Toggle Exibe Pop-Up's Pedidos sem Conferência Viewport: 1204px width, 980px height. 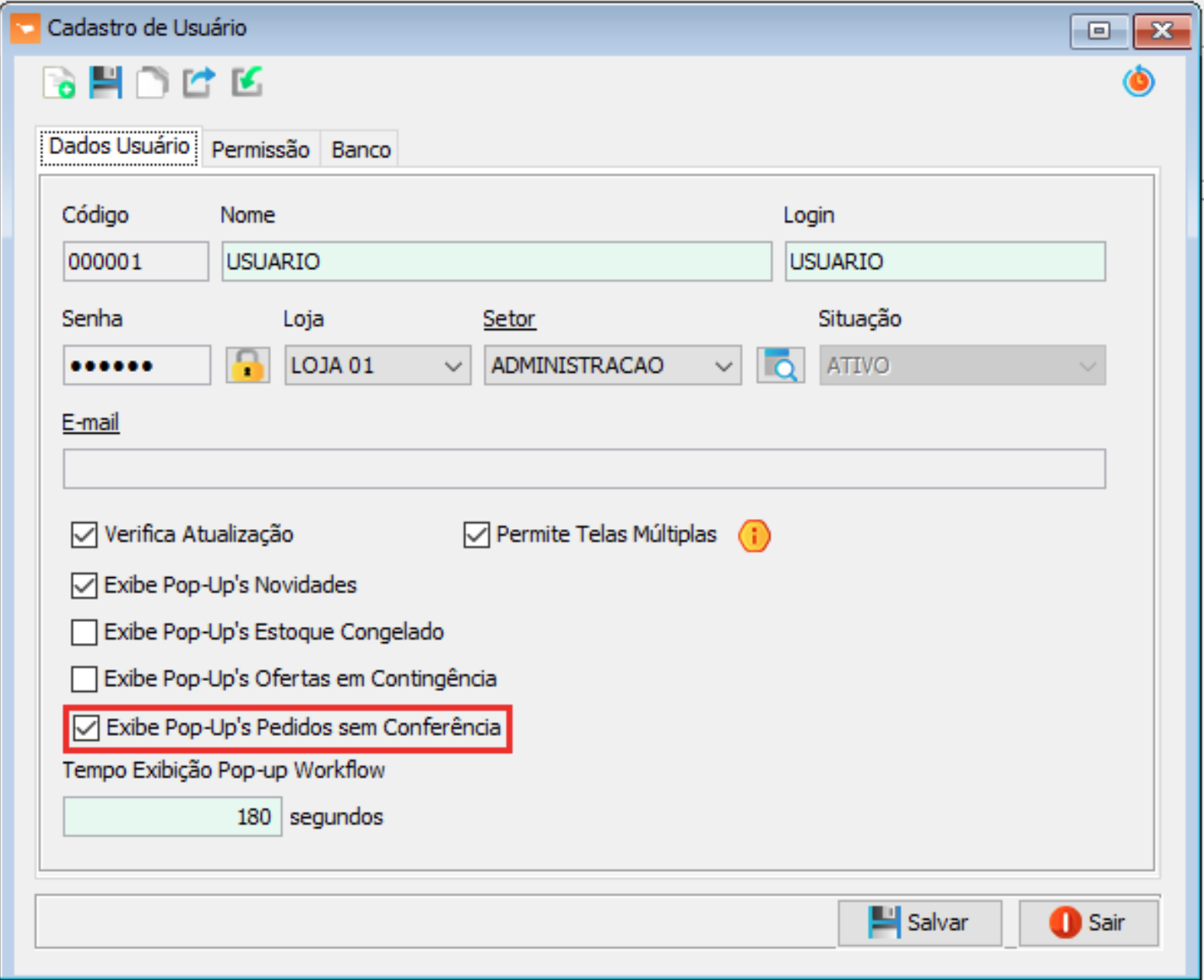(x=86, y=727)
